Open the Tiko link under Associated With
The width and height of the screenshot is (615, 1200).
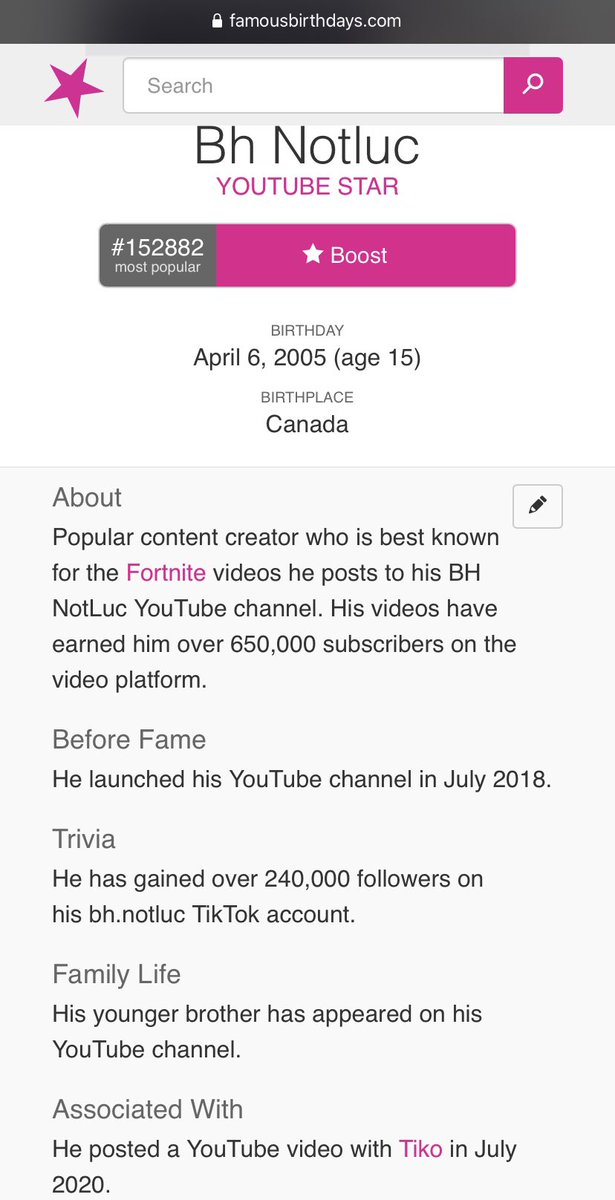[420, 1150]
